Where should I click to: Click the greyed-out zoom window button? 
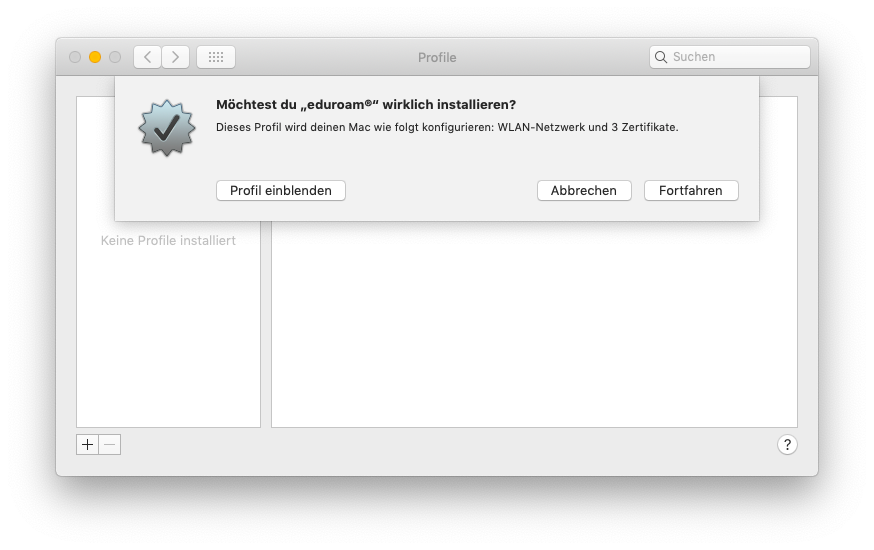tap(115, 57)
